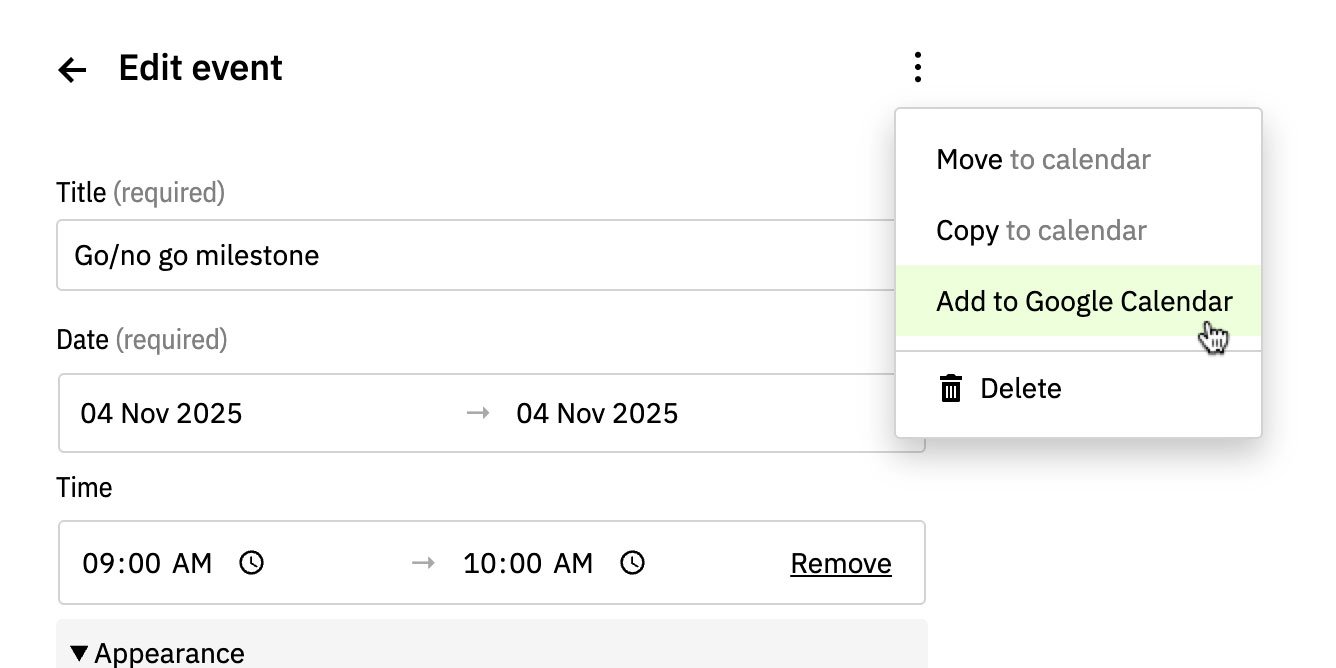Click the trash icon beside Delete
This screenshot has width=1336, height=668.
(952, 388)
